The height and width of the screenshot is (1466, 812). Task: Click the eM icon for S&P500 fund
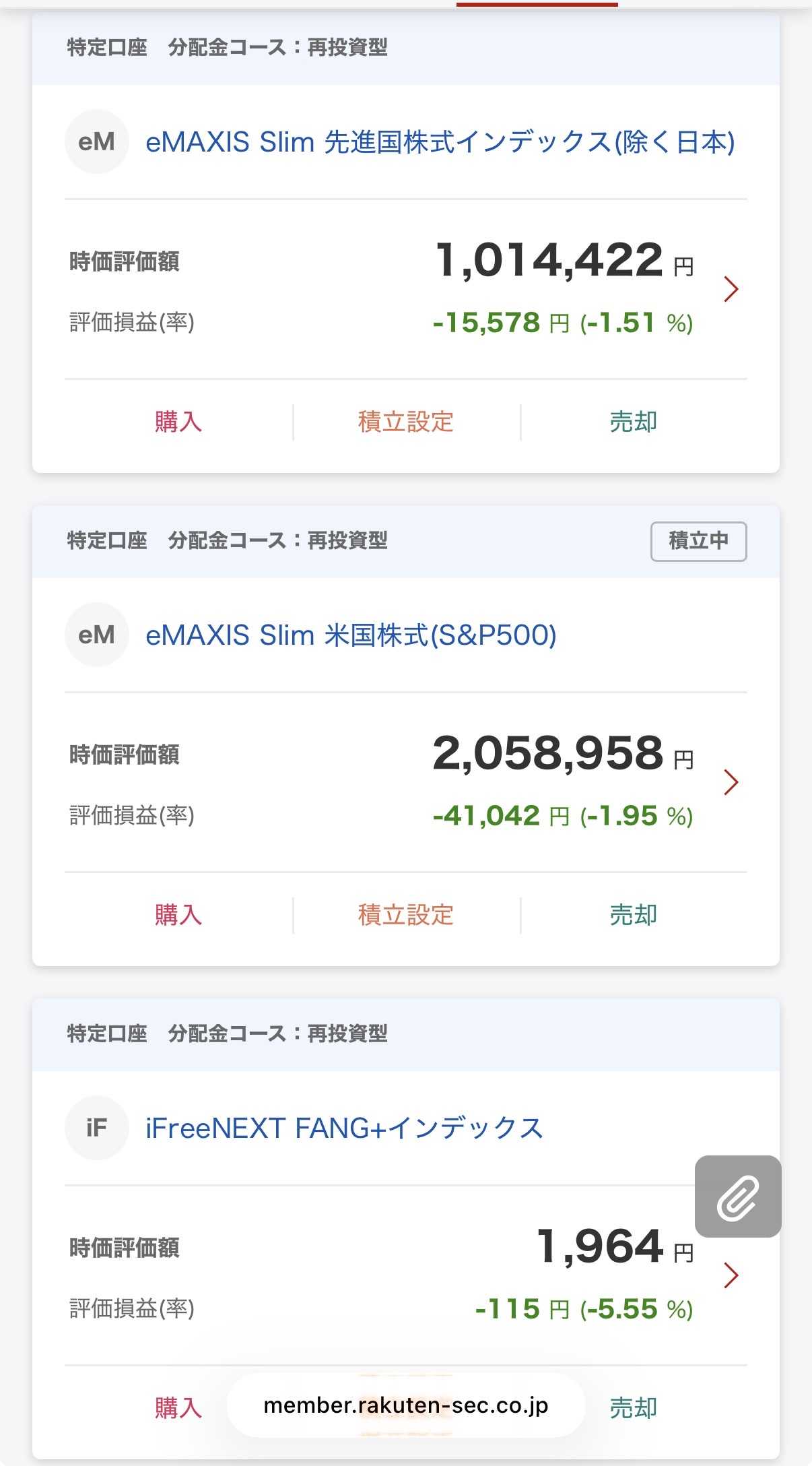pyautogui.click(x=96, y=635)
